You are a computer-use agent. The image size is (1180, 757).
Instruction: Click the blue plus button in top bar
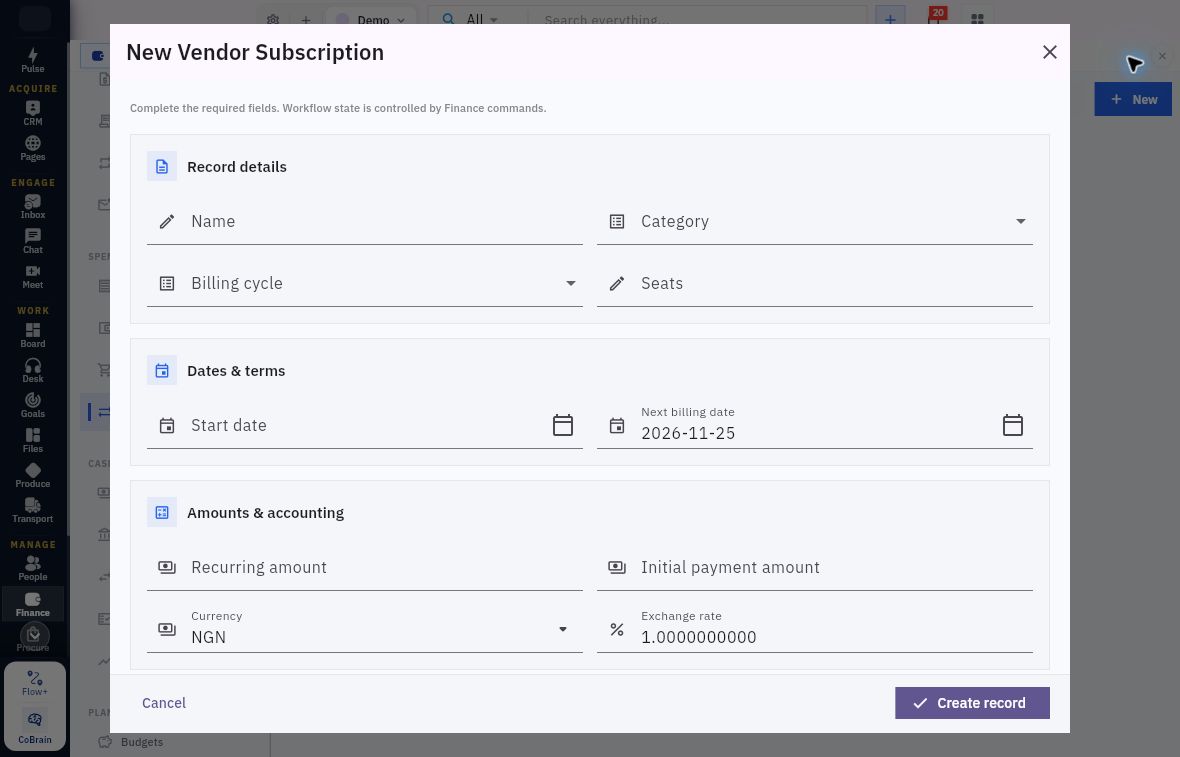click(890, 20)
